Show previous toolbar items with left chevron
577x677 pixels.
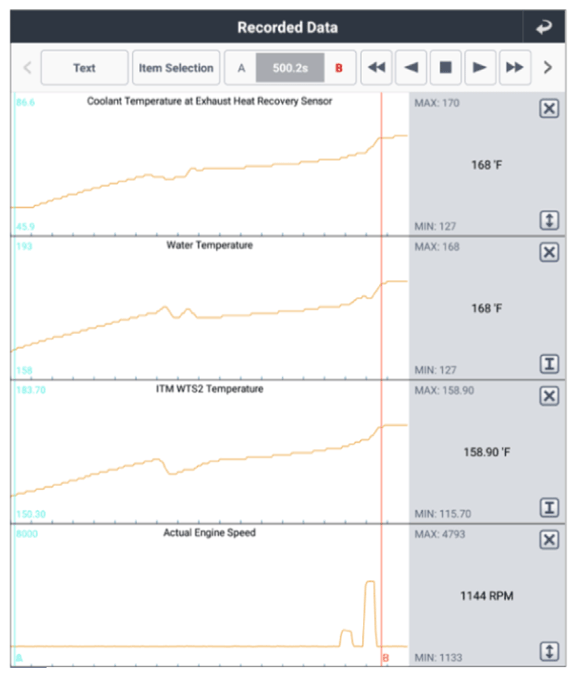pos(28,67)
